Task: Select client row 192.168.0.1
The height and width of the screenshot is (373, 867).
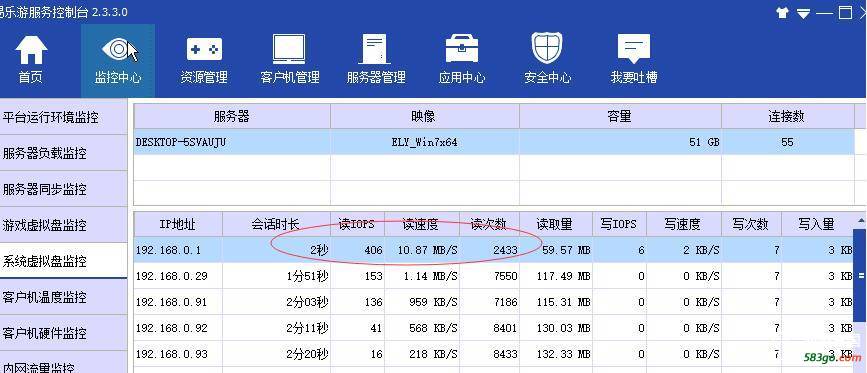Action: pos(494,250)
